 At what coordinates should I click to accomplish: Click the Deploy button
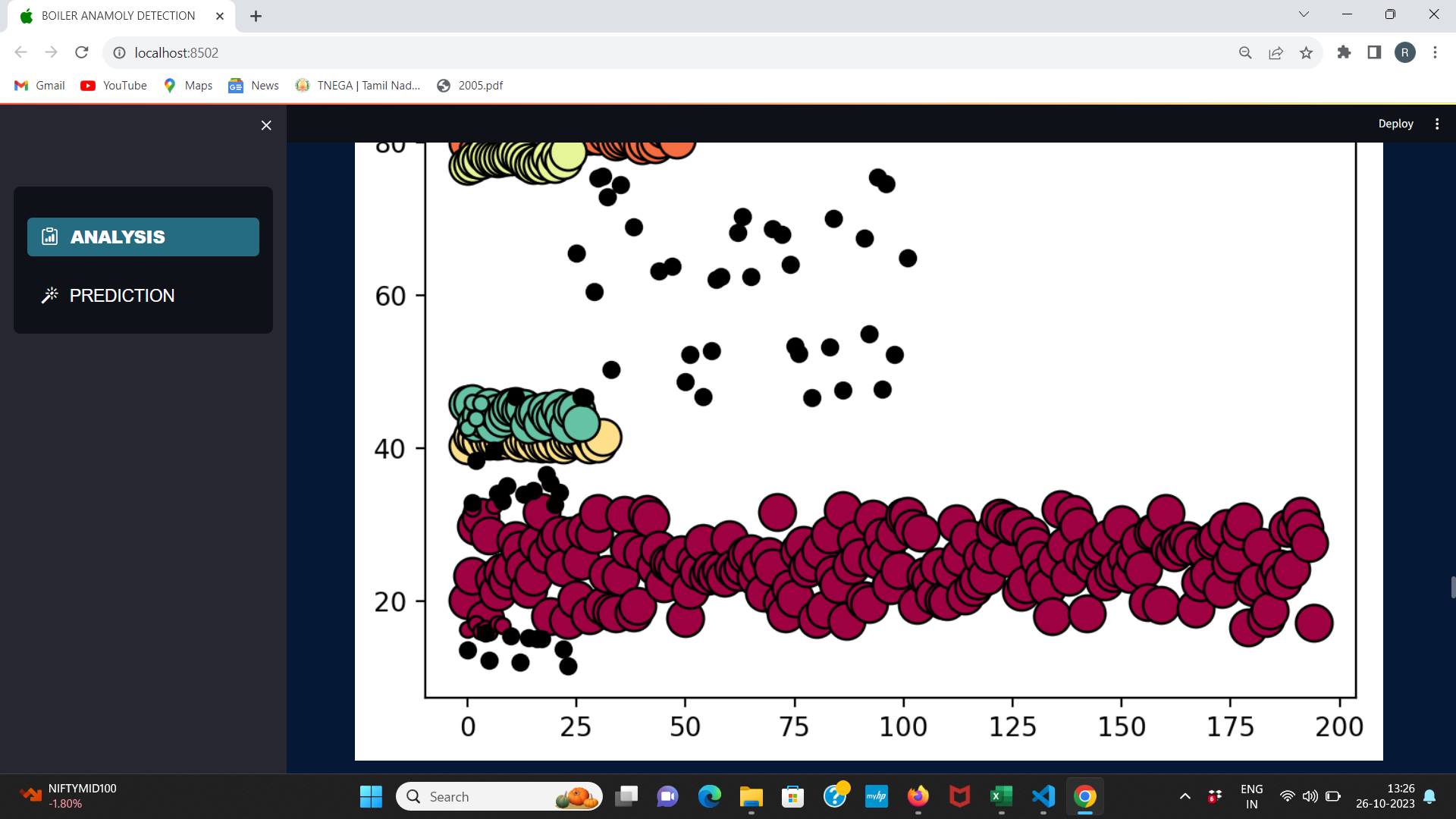(1395, 124)
